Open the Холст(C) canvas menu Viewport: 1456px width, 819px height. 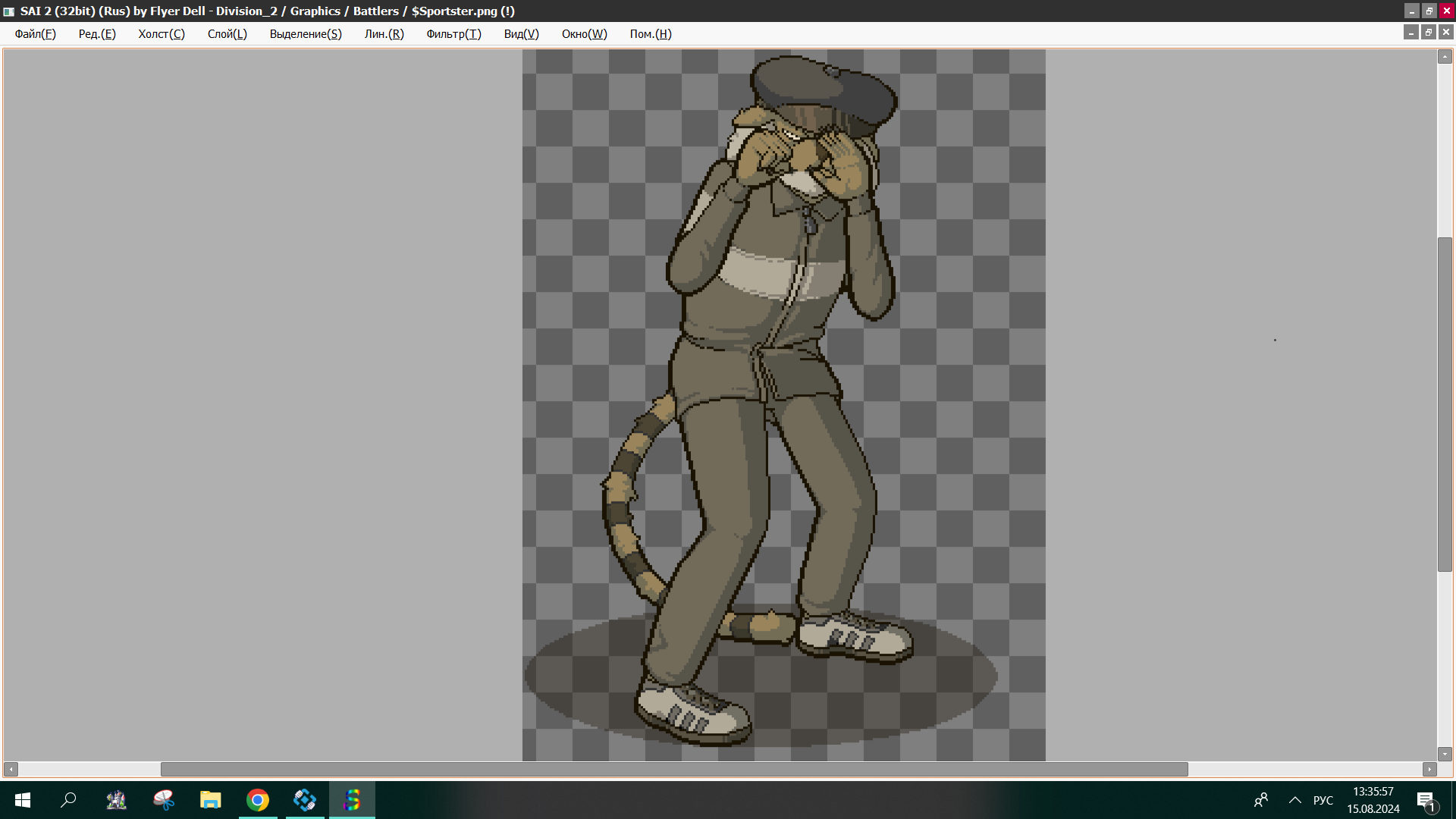coord(161,34)
